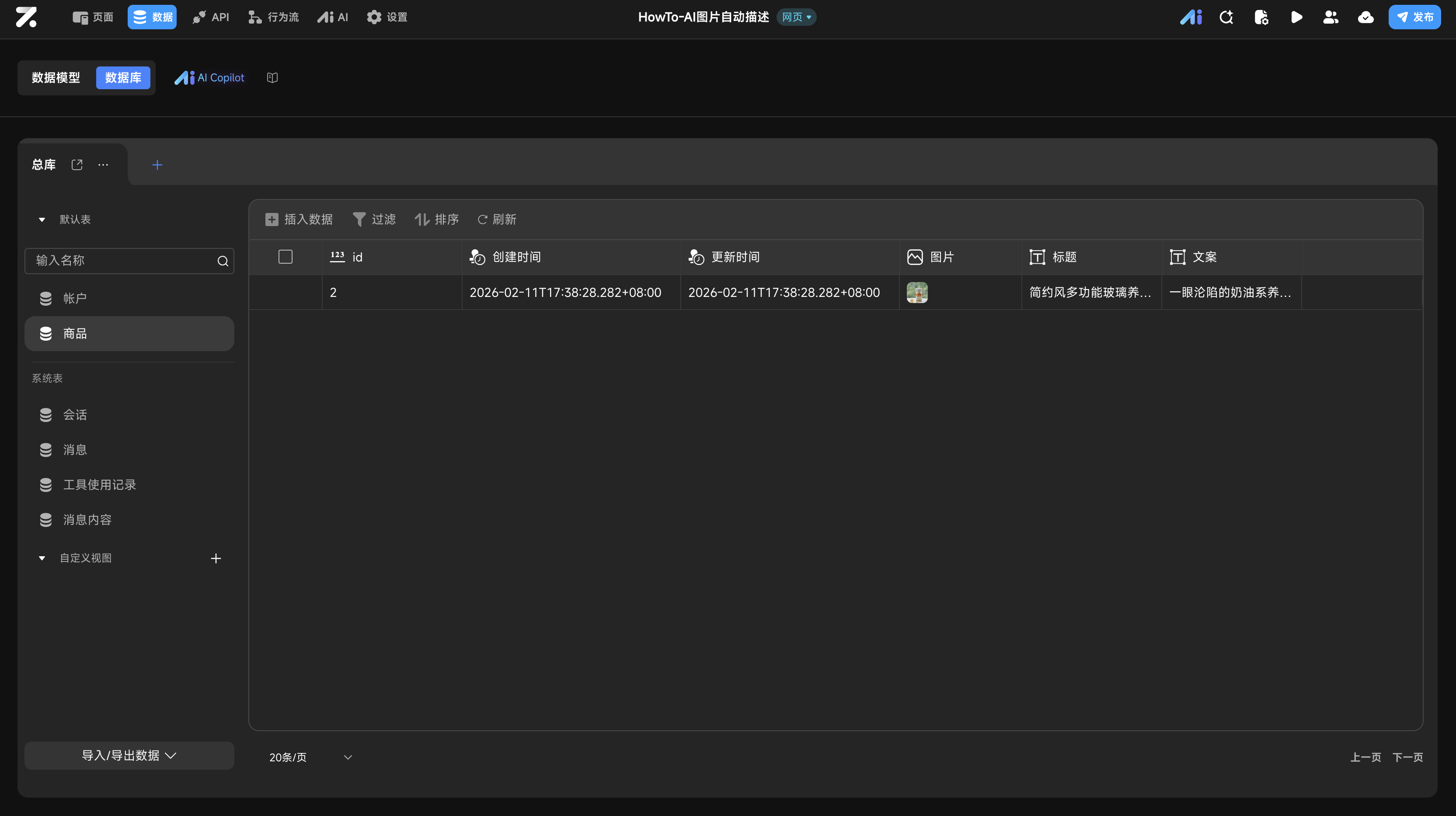Open the product image thumbnail in row
Image resolution: width=1456 pixels, height=816 pixels.
click(917, 293)
